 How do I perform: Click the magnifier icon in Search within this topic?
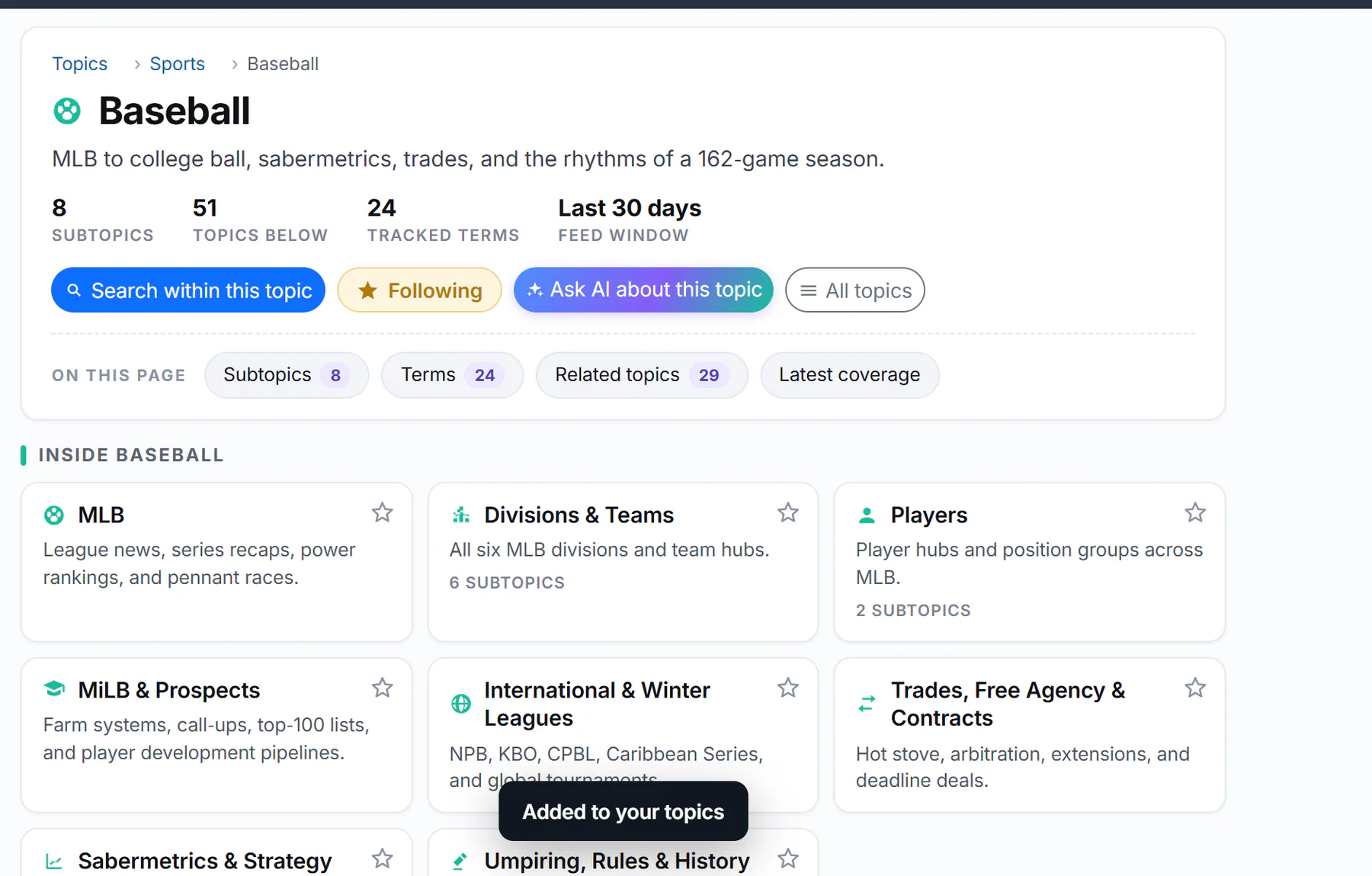(74, 290)
